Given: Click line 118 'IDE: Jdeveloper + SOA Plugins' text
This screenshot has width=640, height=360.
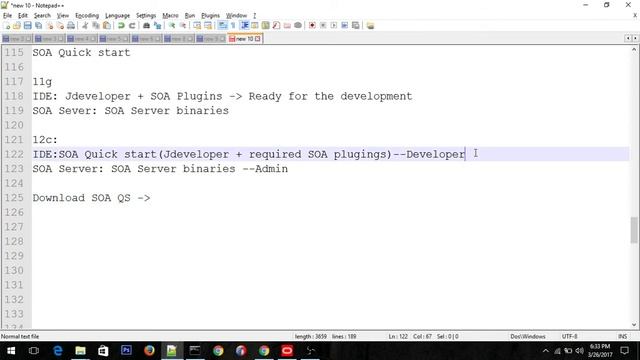Looking at the screenshot, I should click(127, 96).
